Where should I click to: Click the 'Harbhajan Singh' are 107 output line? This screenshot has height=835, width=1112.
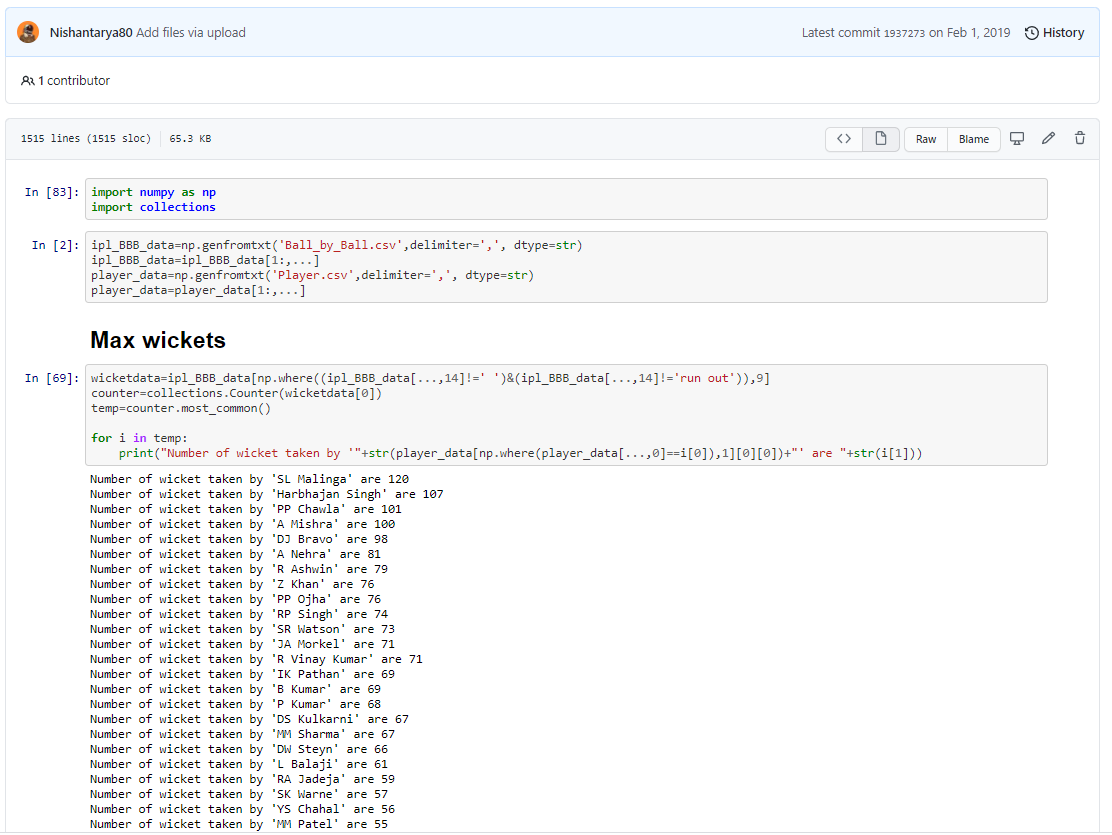tap(267, 494)
